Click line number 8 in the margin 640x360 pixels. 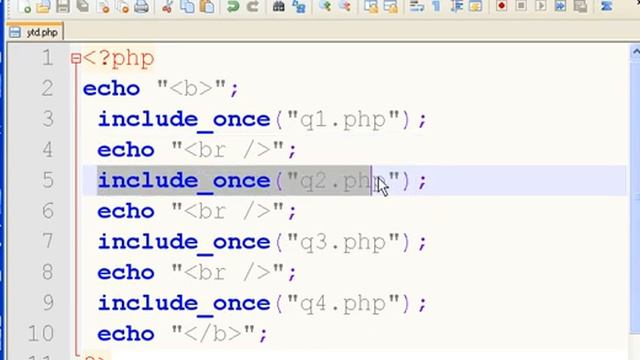coord(47,272)
